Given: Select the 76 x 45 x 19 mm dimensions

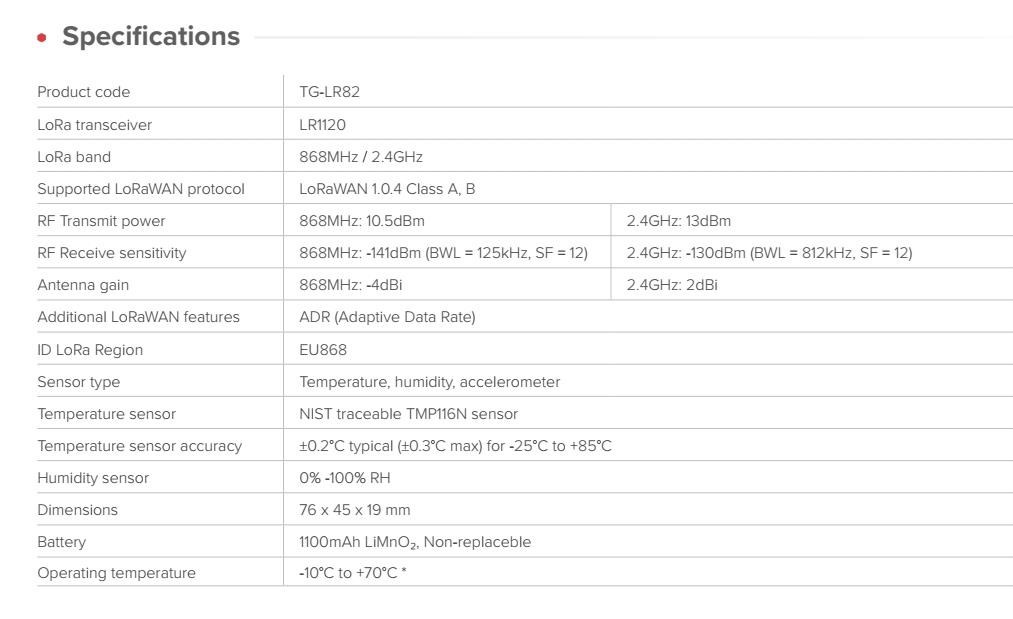Looking at the screenshot, I should [x=354, y=510].
